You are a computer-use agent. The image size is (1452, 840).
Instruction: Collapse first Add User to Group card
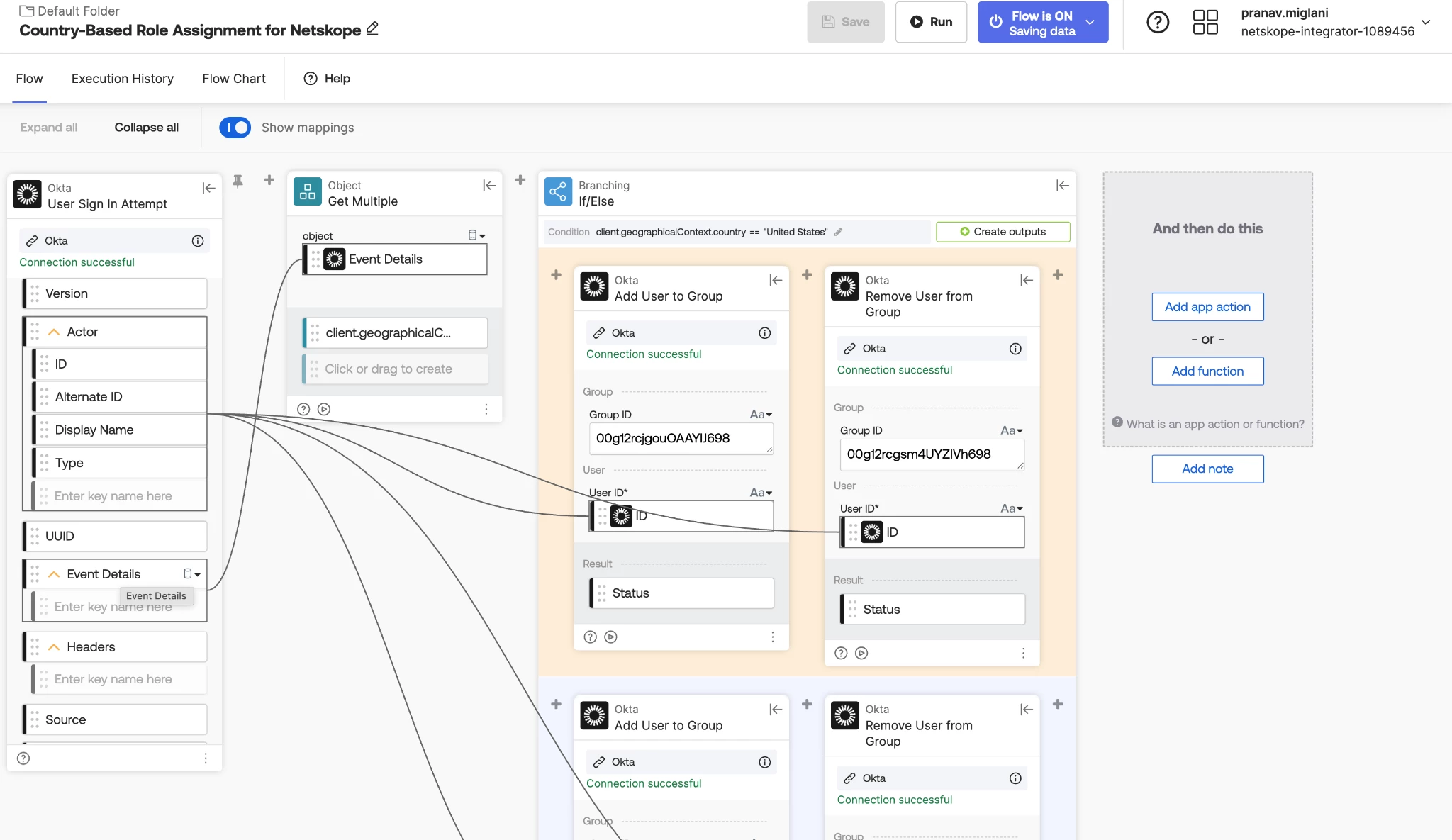(776, 280)
